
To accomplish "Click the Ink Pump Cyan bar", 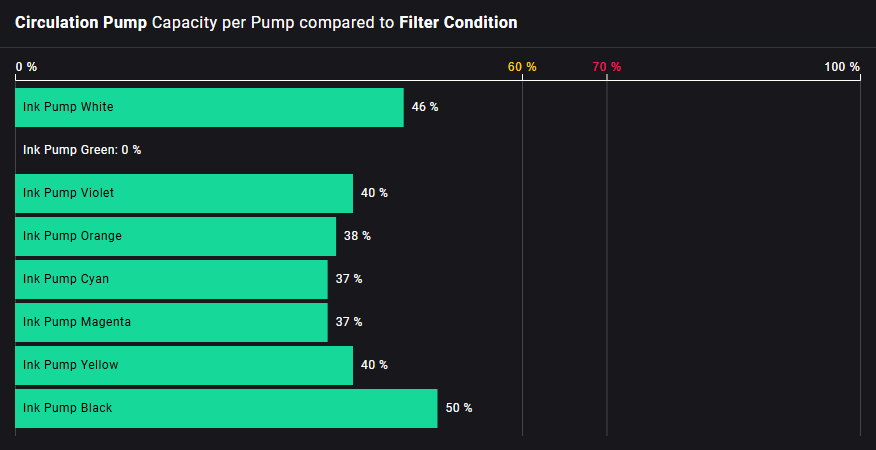I will [171, 279].
